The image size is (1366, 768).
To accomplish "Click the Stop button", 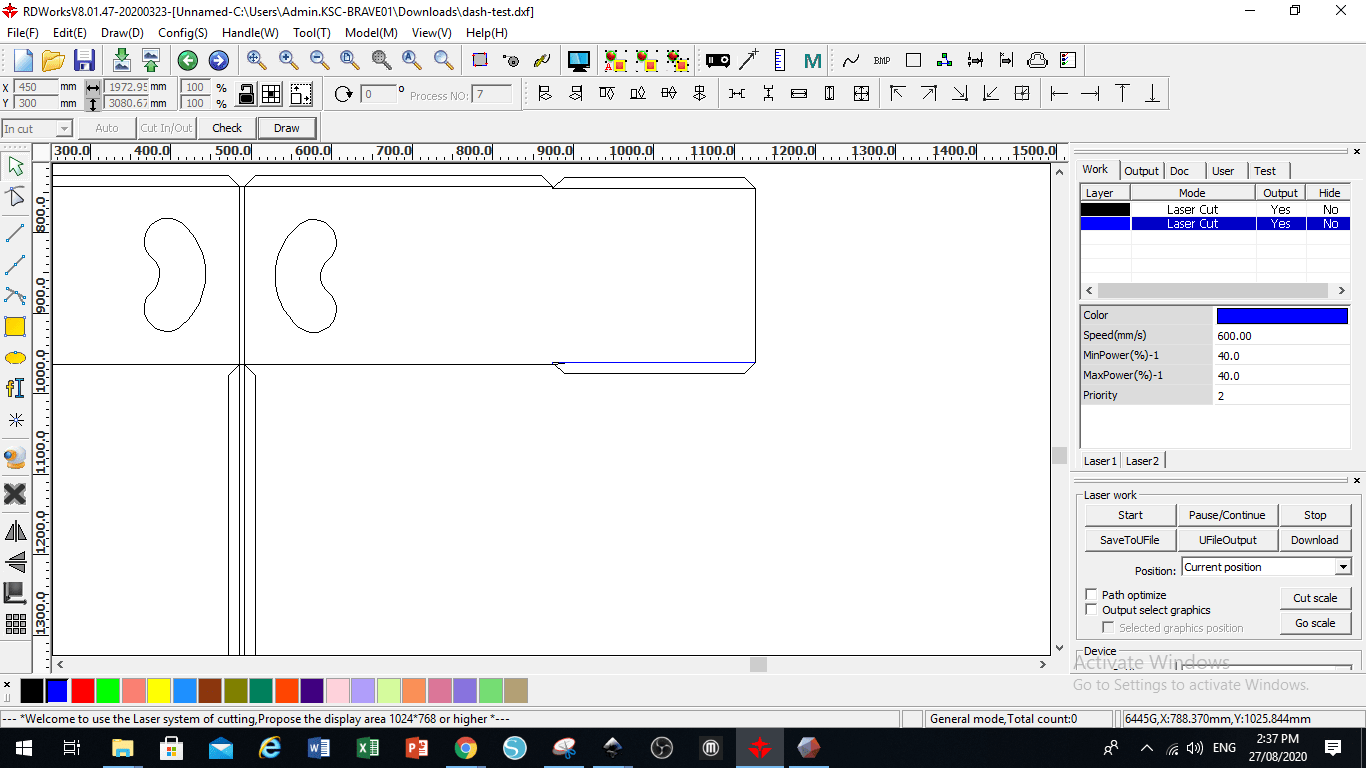I will (1315, 515).
